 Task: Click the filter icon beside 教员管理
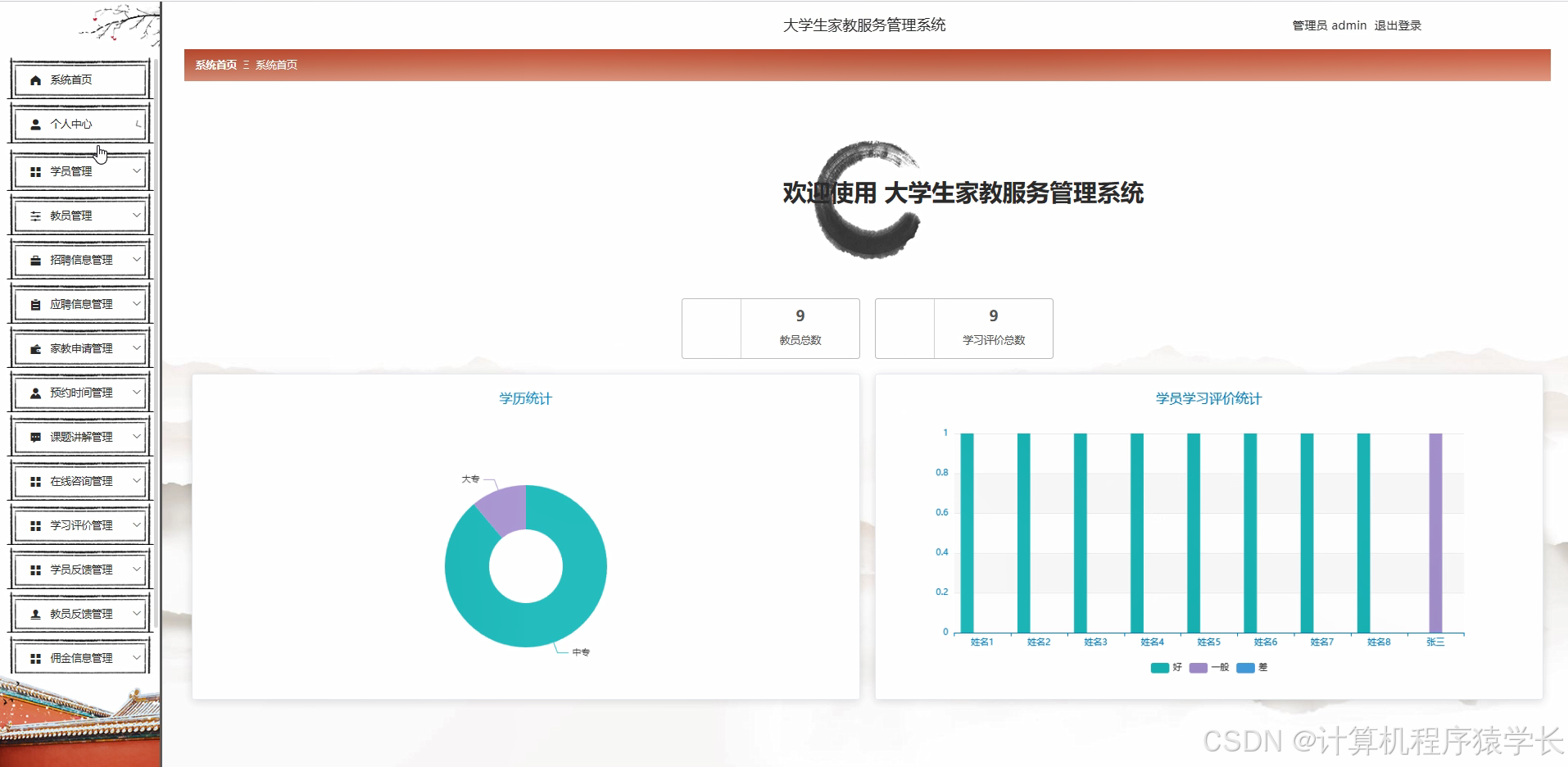click(x=34, y=215)
